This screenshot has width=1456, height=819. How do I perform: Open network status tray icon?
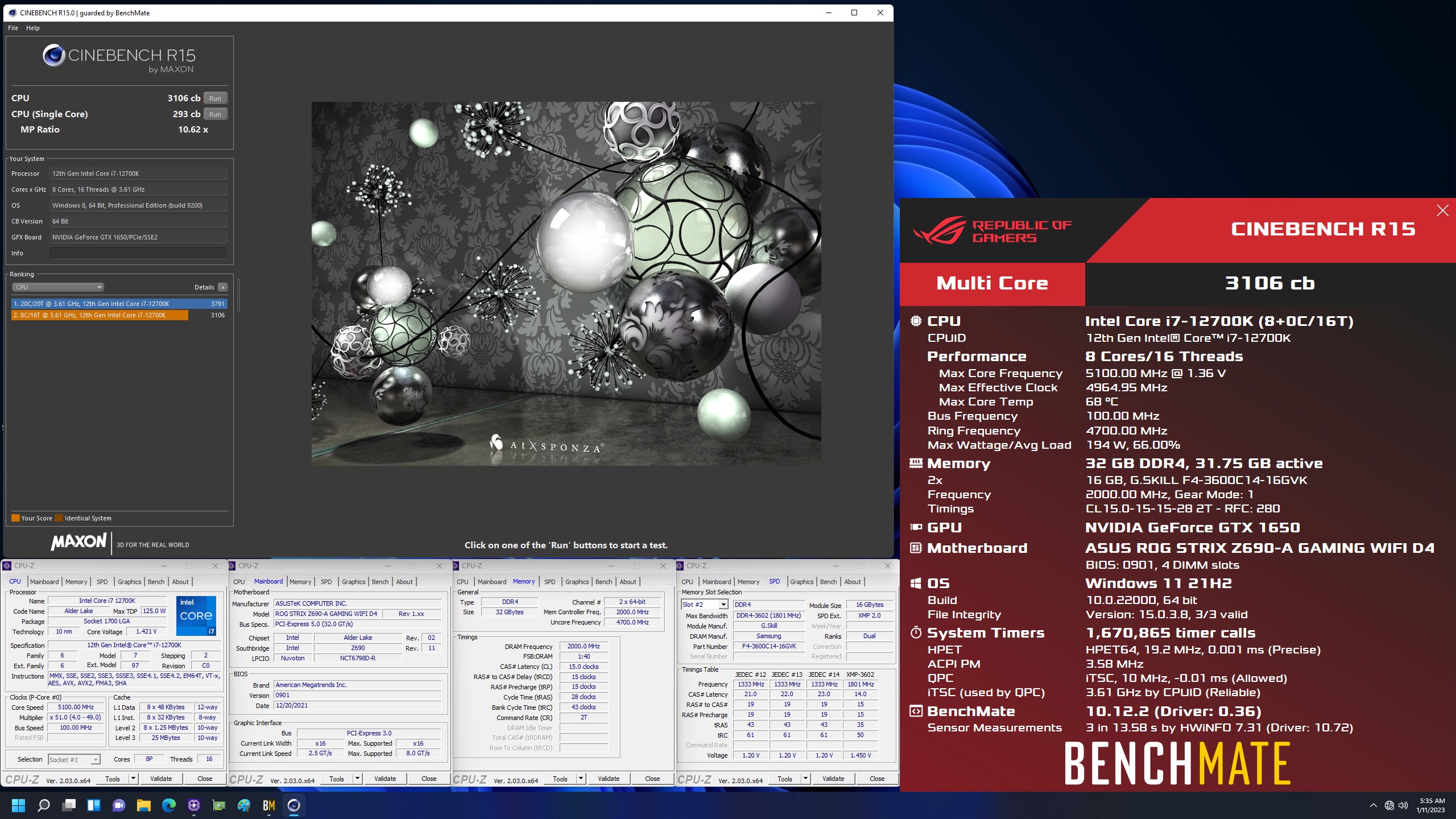coord(1389,805)
